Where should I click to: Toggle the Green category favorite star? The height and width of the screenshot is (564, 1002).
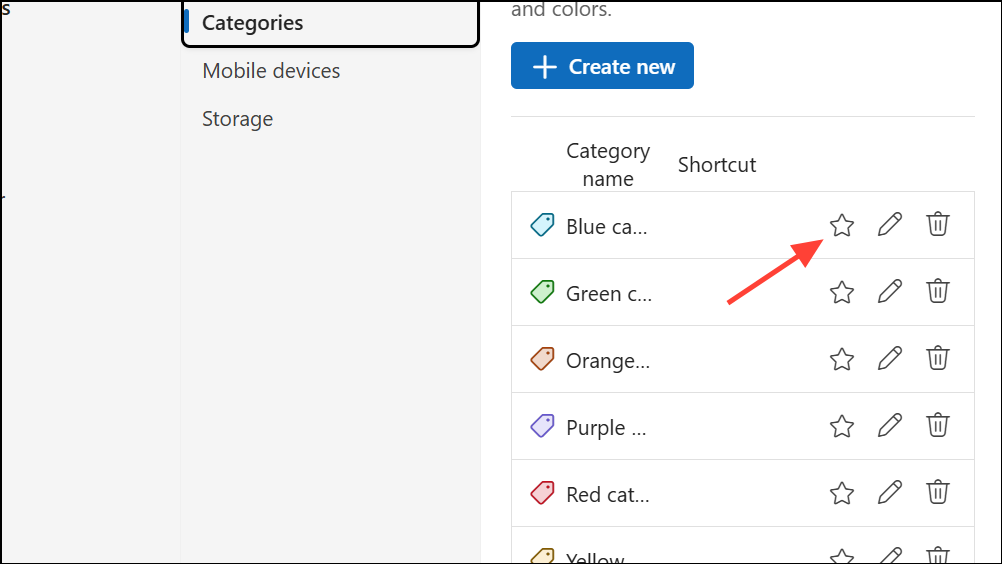click(842, 292)
